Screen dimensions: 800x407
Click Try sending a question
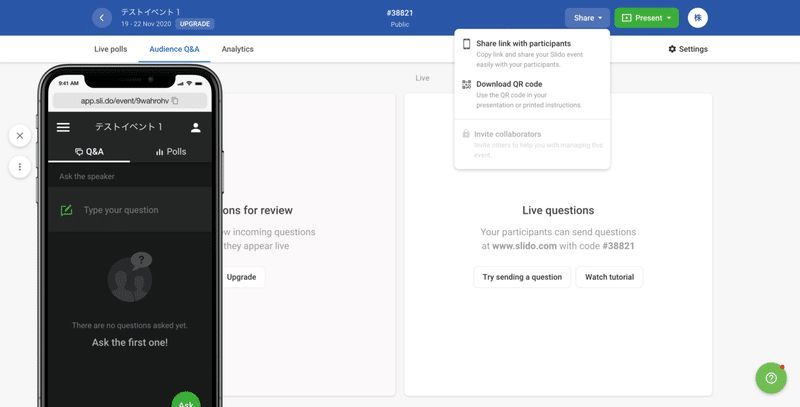coord(522,277)
